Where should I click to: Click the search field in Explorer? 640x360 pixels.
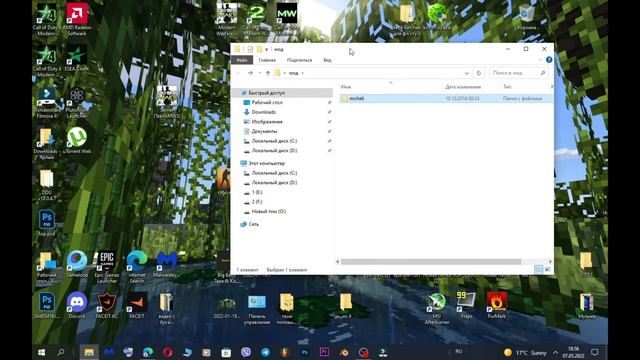[518, 73]
